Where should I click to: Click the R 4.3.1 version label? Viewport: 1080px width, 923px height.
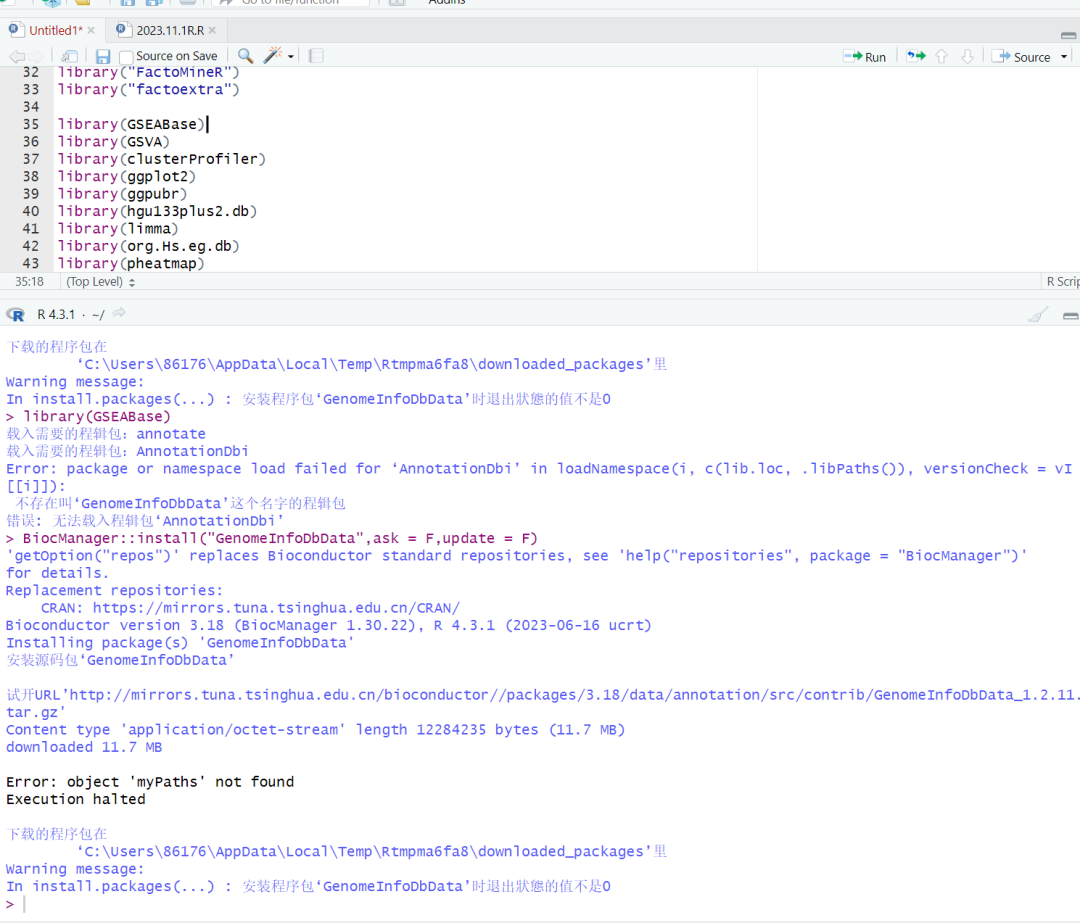[56, 314]
